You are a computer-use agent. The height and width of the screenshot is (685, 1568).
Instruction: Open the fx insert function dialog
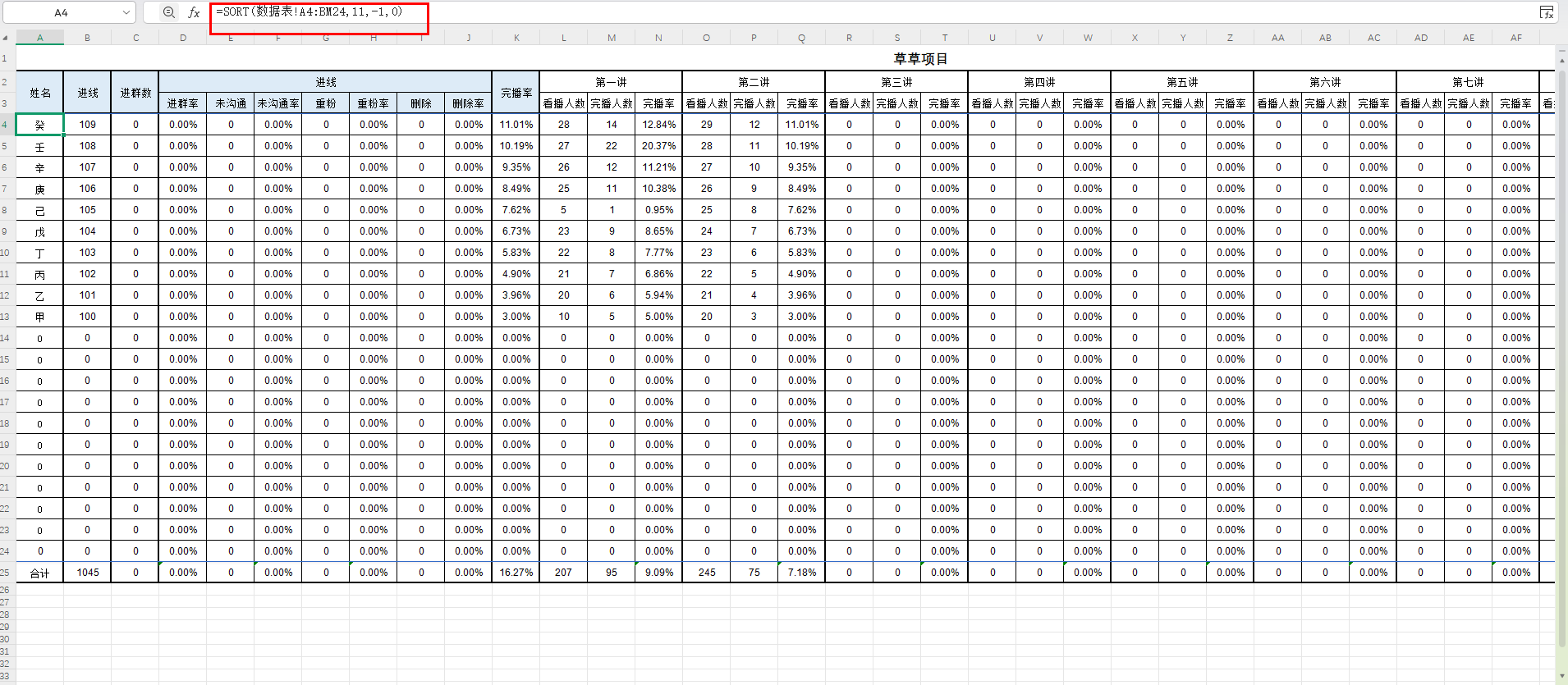pos(194,12)
